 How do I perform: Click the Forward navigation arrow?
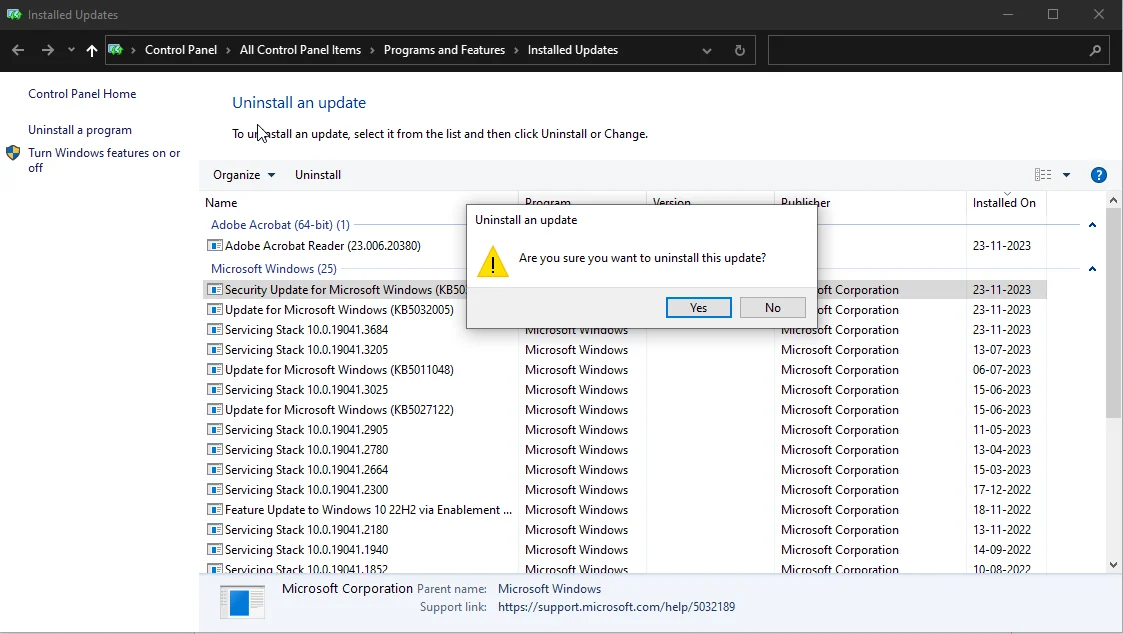click(48, 50)
